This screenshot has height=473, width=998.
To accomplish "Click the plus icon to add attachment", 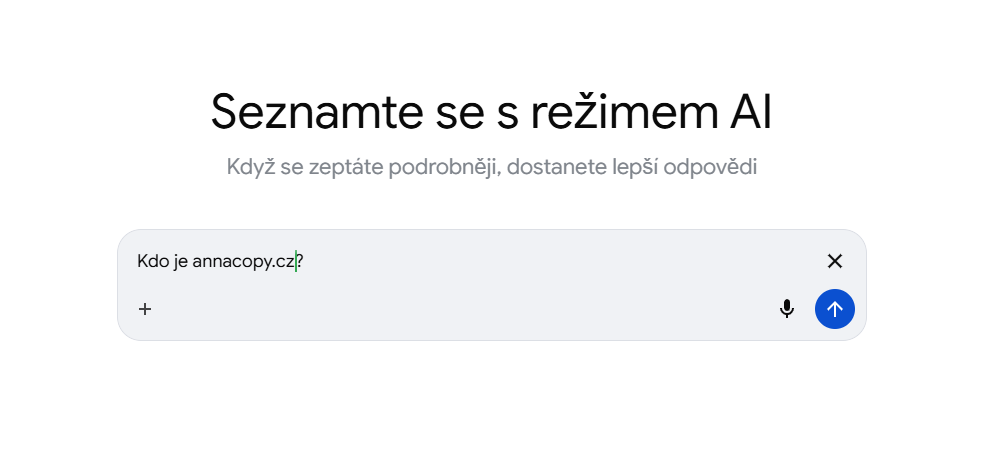I will tap(145, 309).
